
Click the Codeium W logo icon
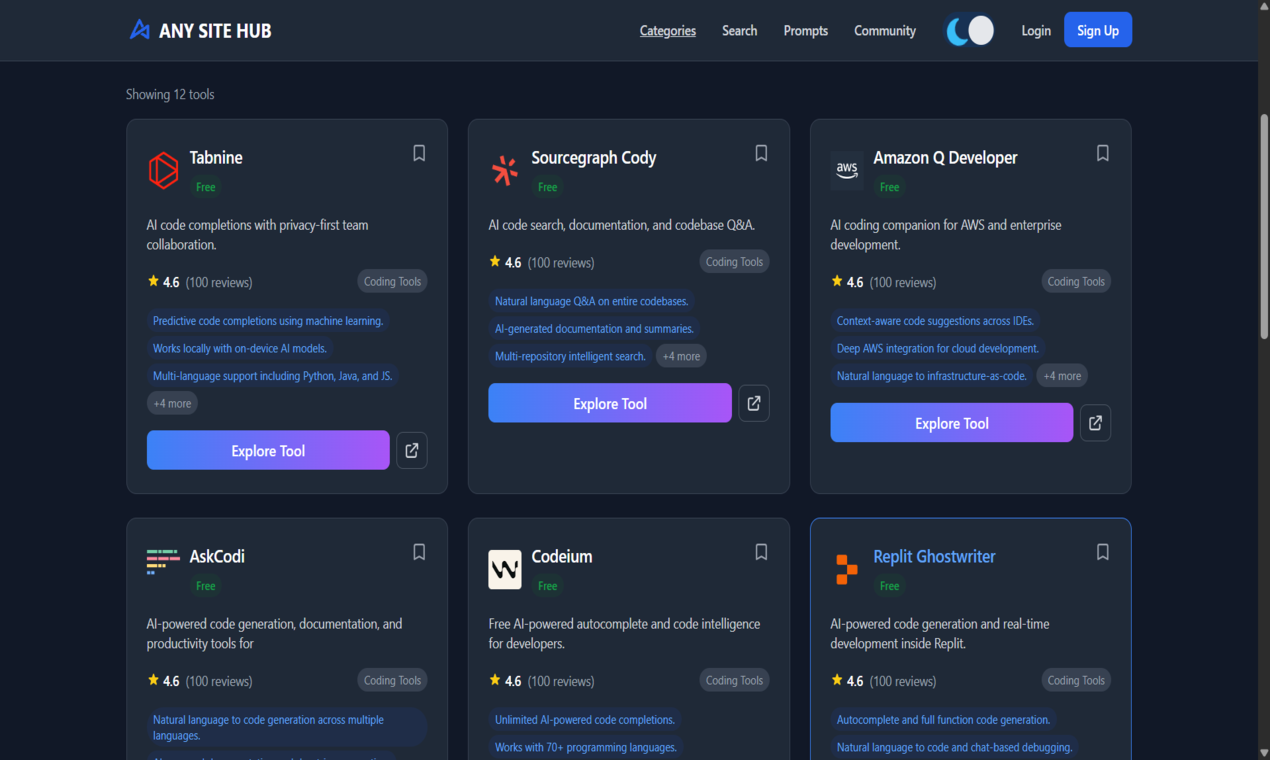[x=505, y=569]
